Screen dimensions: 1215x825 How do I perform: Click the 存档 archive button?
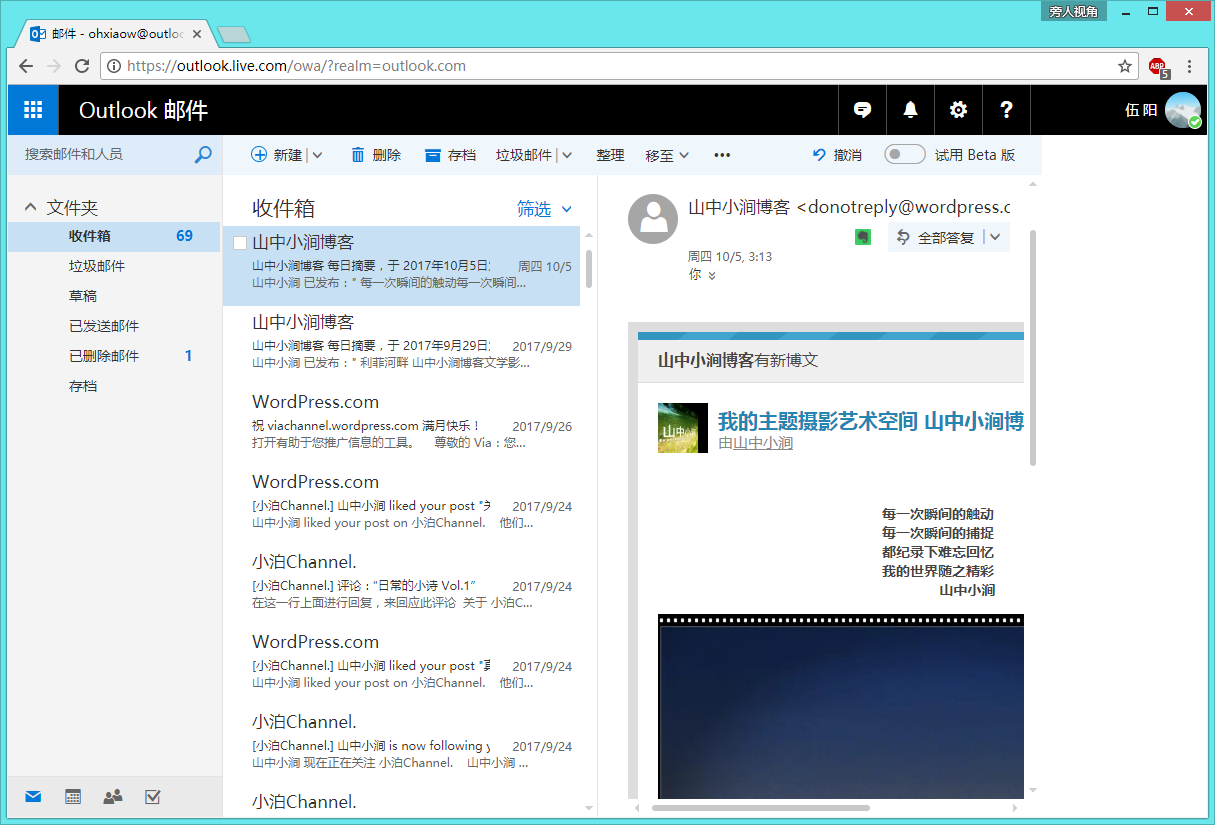tap(450, 155)
